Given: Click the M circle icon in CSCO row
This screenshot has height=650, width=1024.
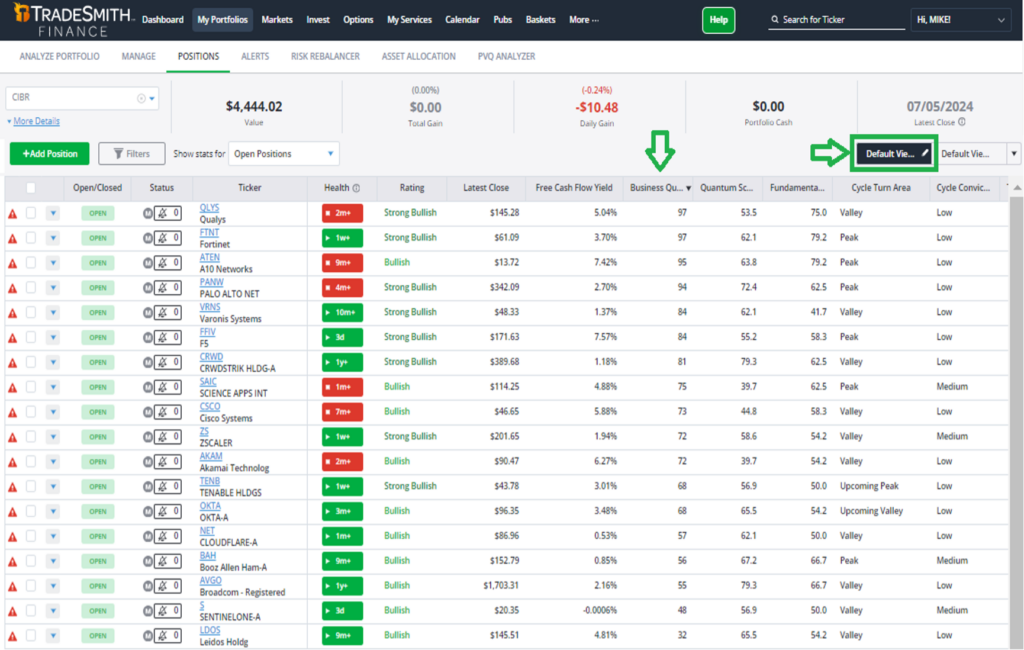Looking at the screenshot, I should coord(148,412).
